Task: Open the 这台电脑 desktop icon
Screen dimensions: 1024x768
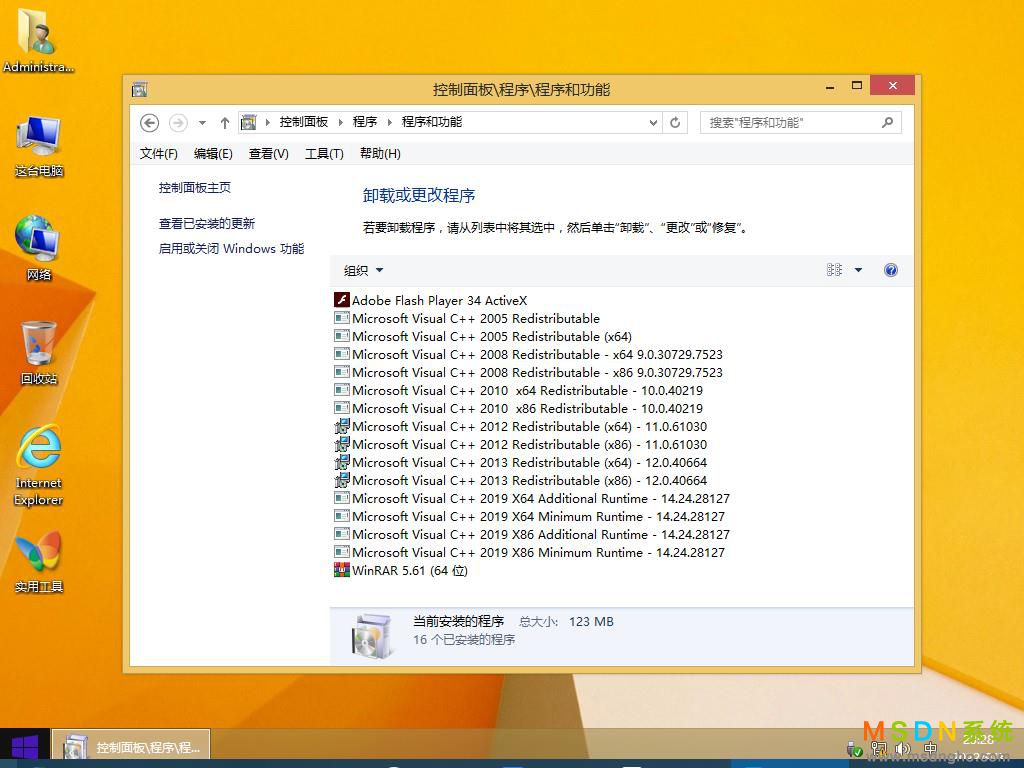Action: (x=39, y=146)
